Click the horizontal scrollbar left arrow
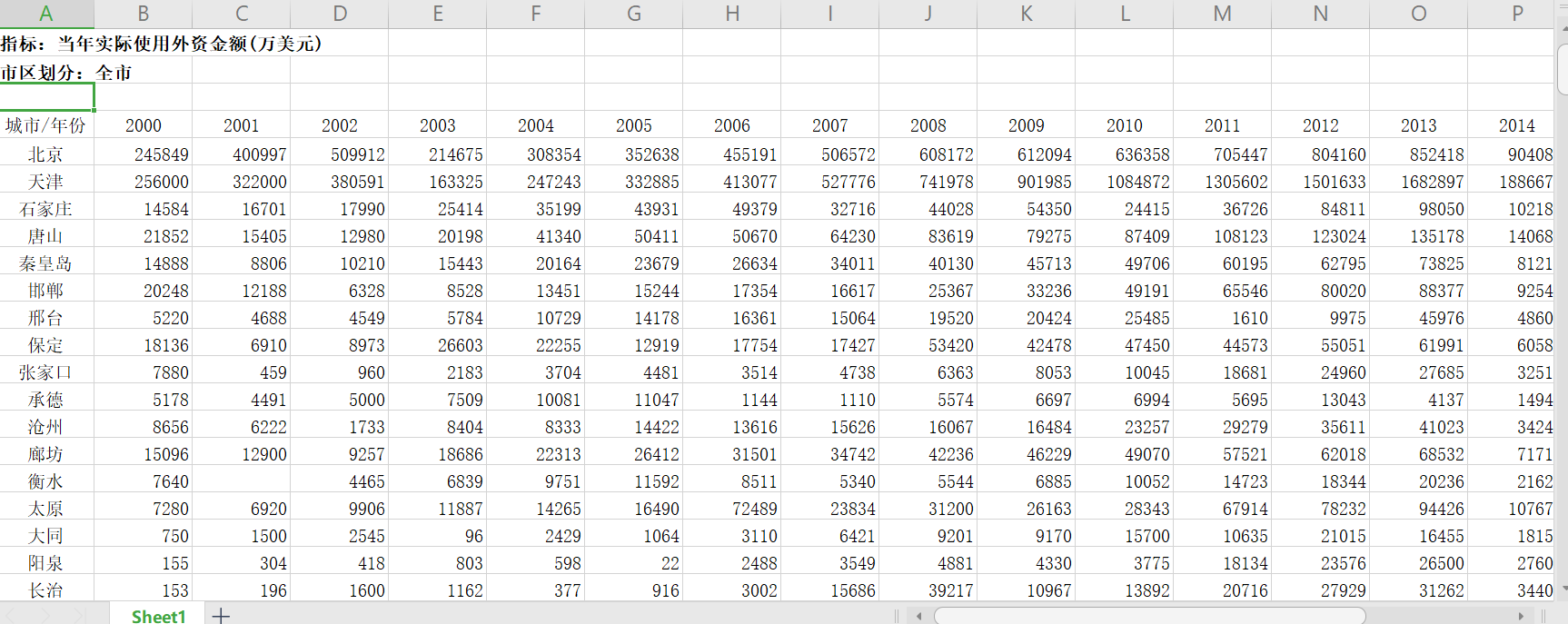Viewport: 1568px width, 624px height. click(919, 616)
